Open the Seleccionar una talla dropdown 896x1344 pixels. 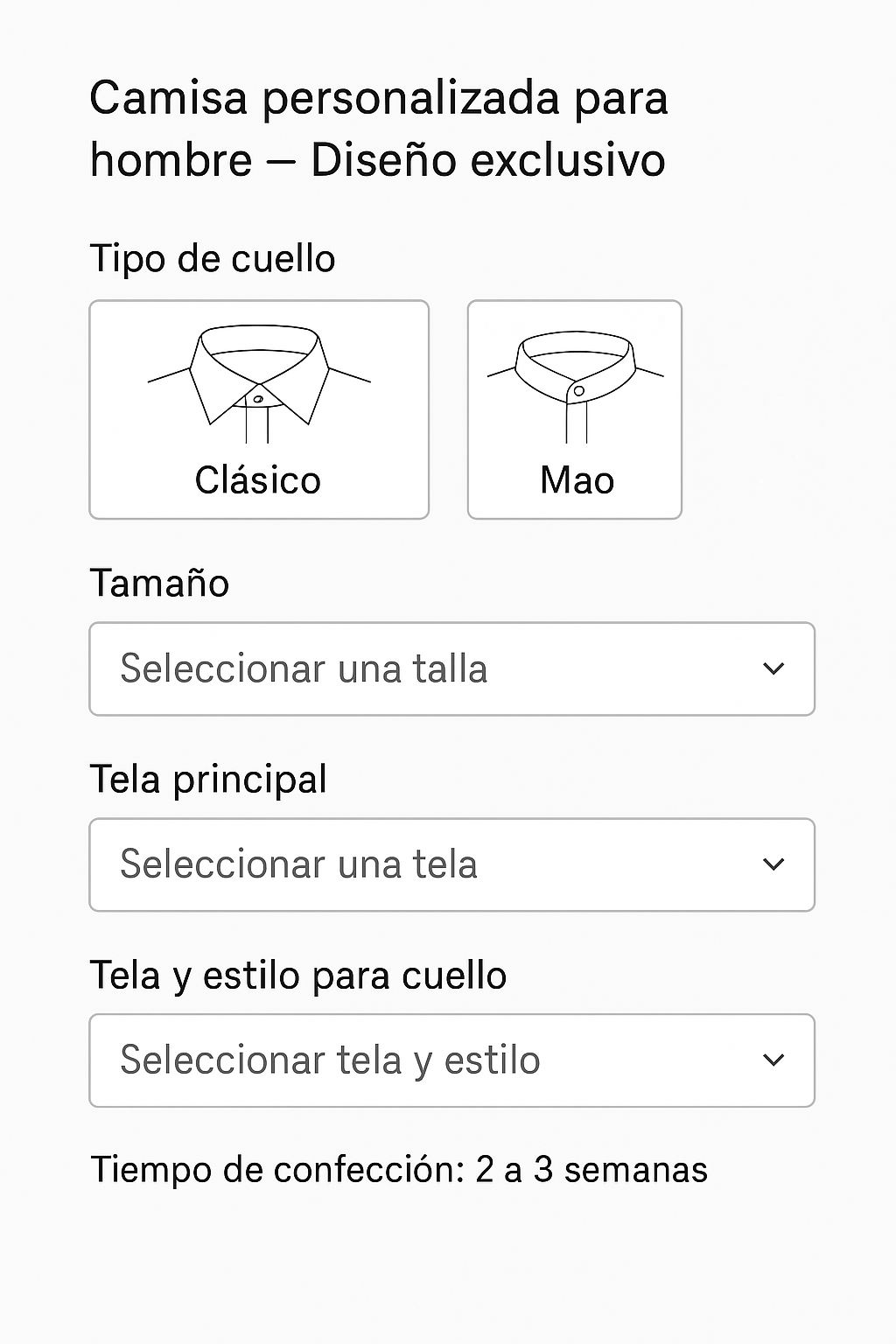tap(451, 669)
